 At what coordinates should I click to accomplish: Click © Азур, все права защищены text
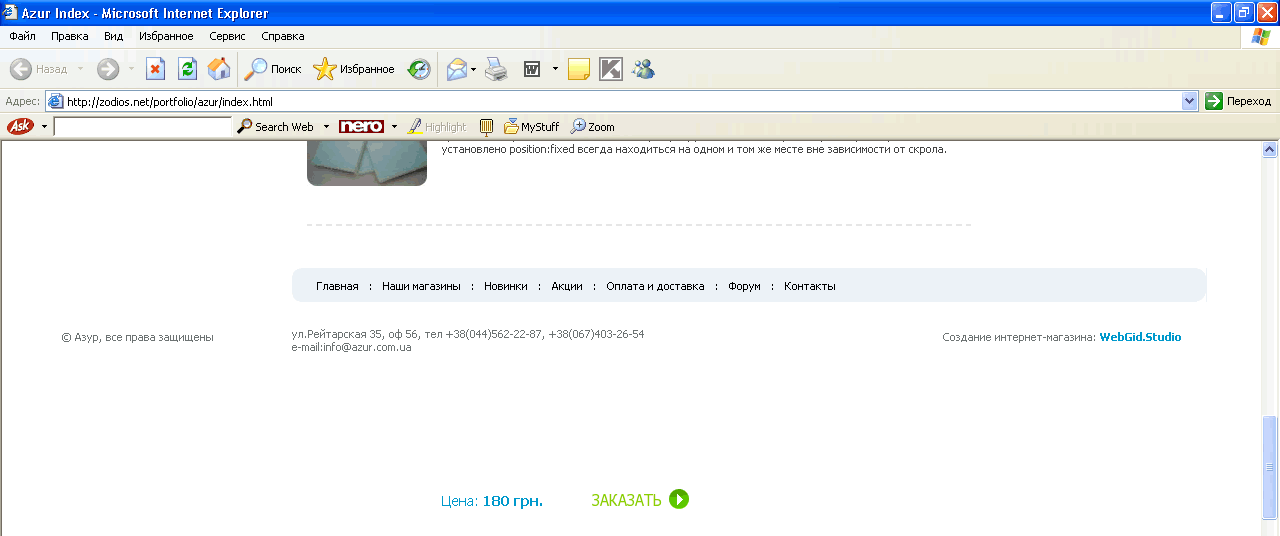[x=138, y=337]
